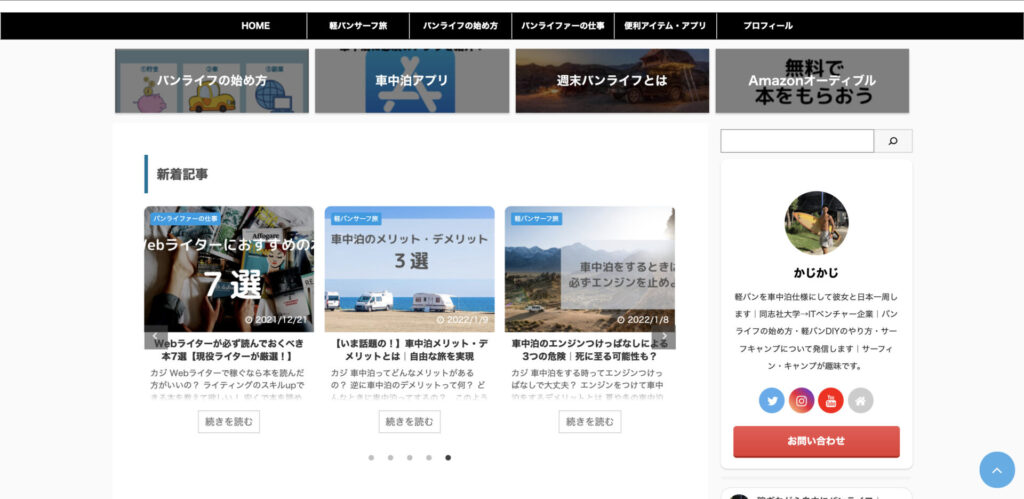Click 続きを読む under the エンジンつけっぱなし article

(590, 422)
